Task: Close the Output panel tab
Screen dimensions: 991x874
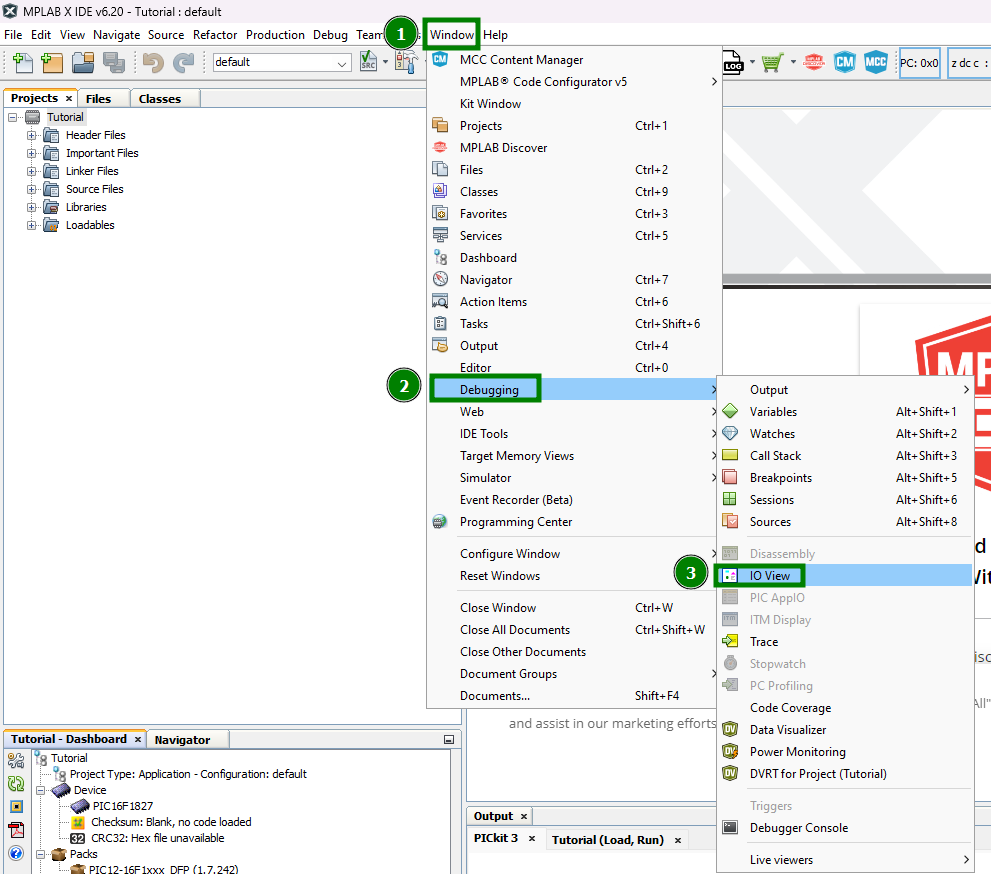Action: [x=524, y=816]
